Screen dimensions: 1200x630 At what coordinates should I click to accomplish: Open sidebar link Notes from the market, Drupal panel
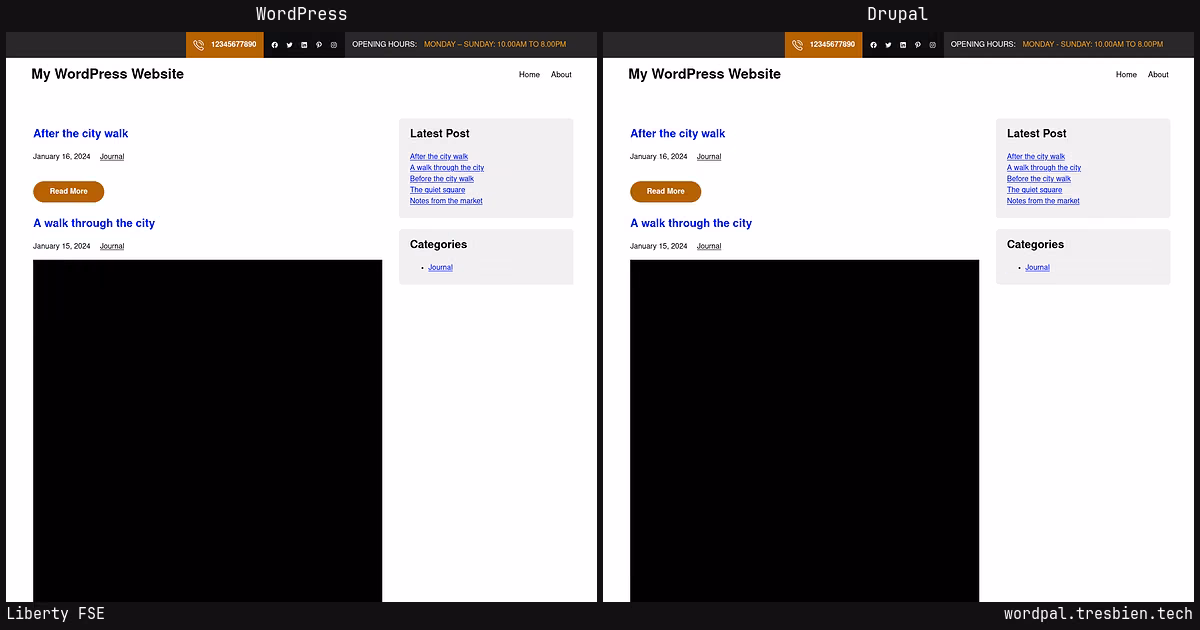tap(1043, 201)
